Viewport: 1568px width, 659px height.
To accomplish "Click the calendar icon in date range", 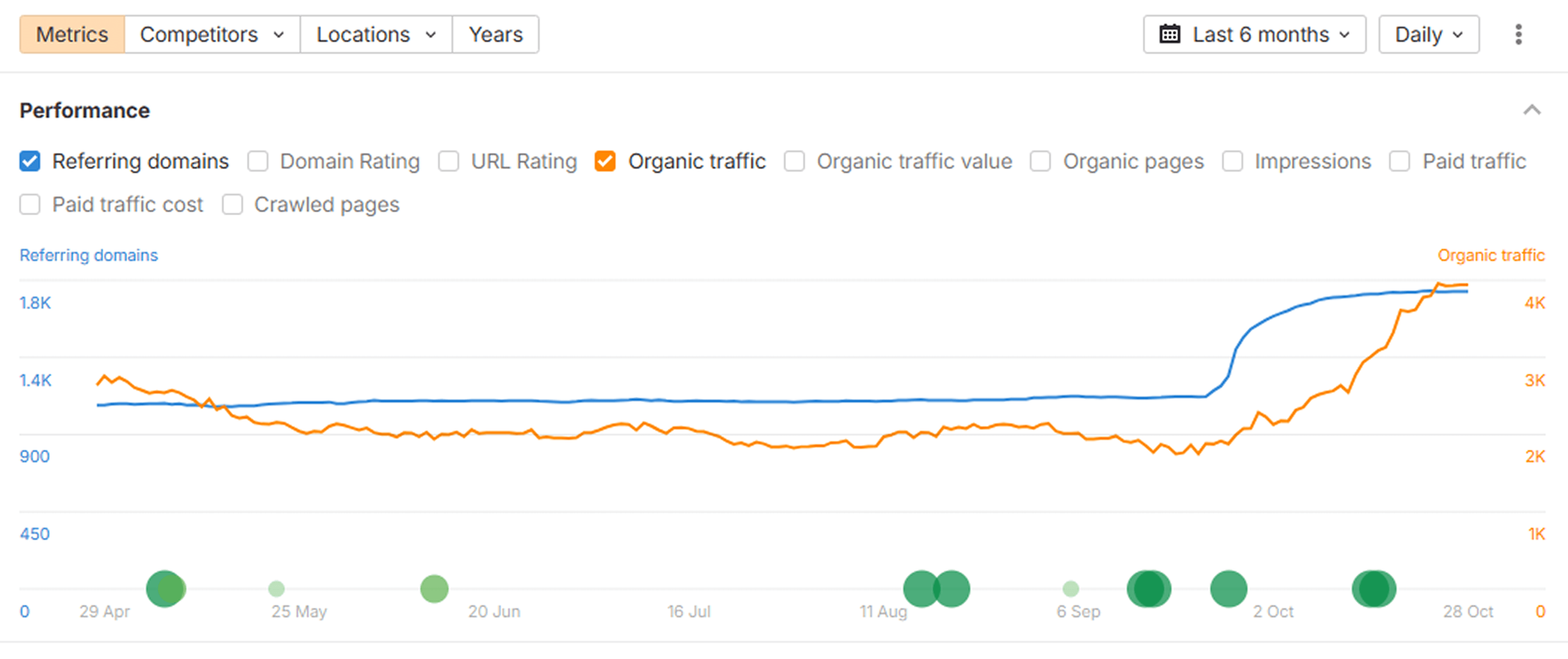I will pos(1169,35).
